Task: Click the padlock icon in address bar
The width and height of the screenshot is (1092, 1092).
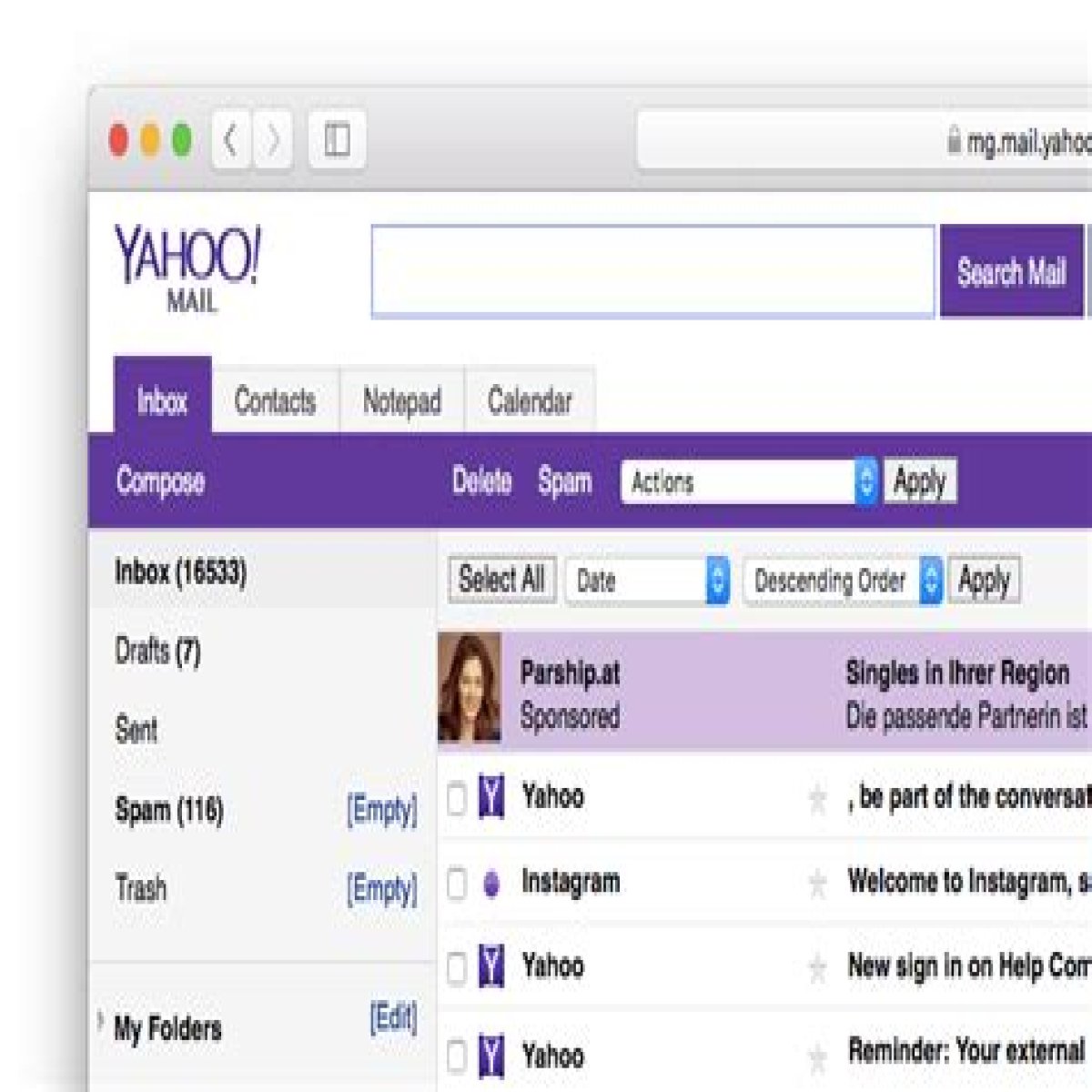Action: (954, 141)
